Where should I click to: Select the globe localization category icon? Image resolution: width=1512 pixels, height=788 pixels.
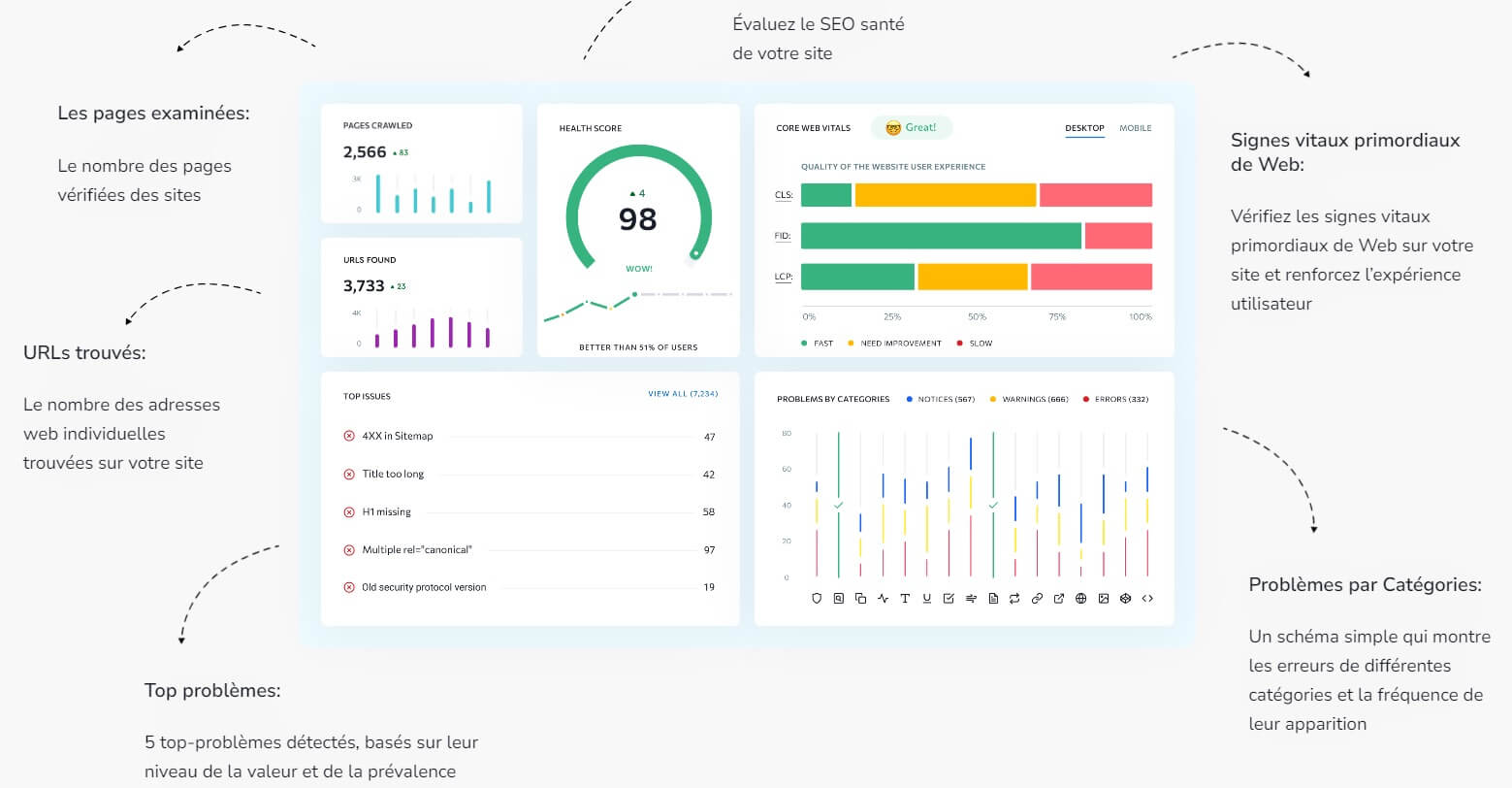coord(1081,599)
